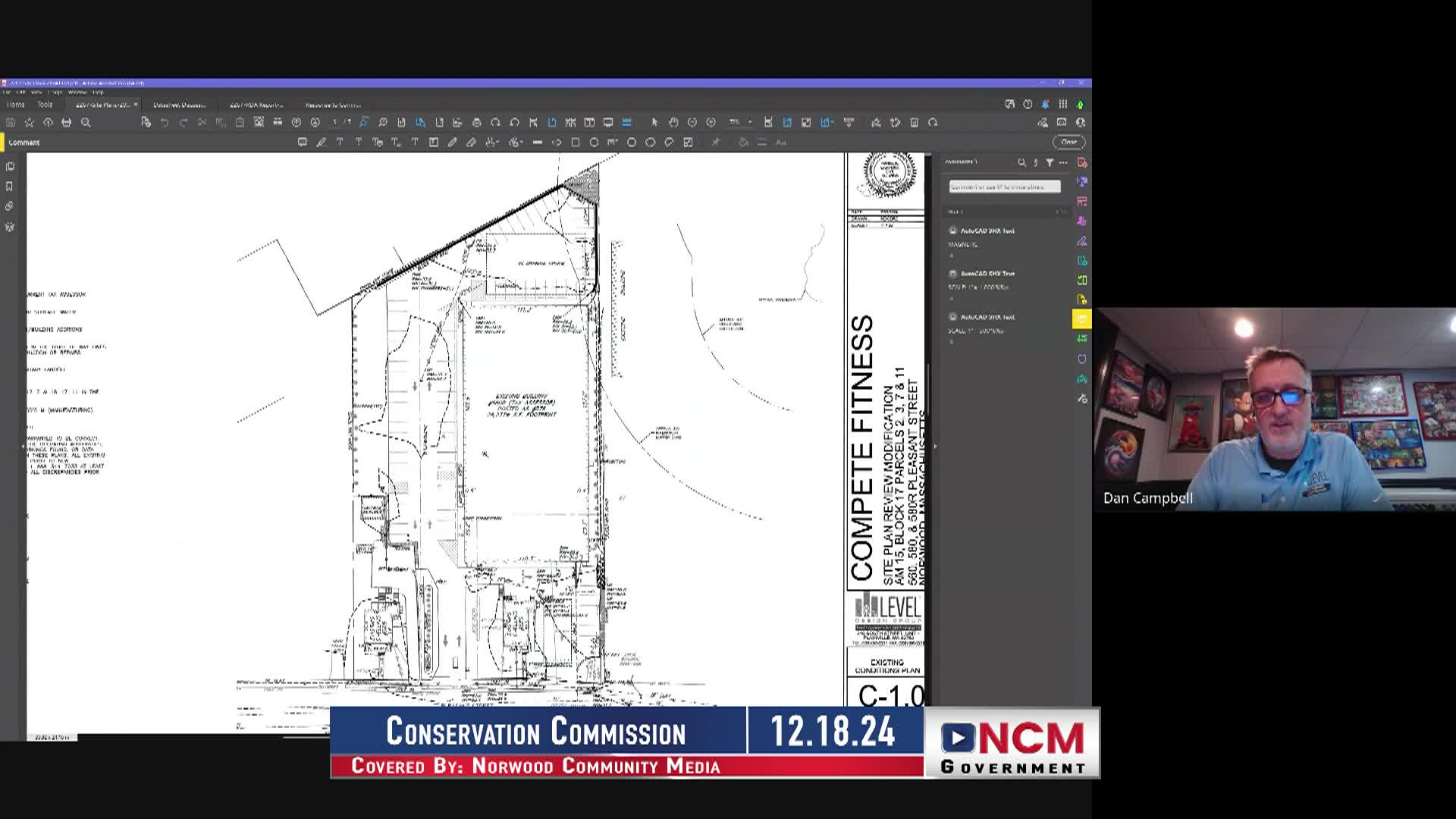This screenshot has height=819, width=1456.
Task: Click the add comment input field
Action: (1004, 187)
